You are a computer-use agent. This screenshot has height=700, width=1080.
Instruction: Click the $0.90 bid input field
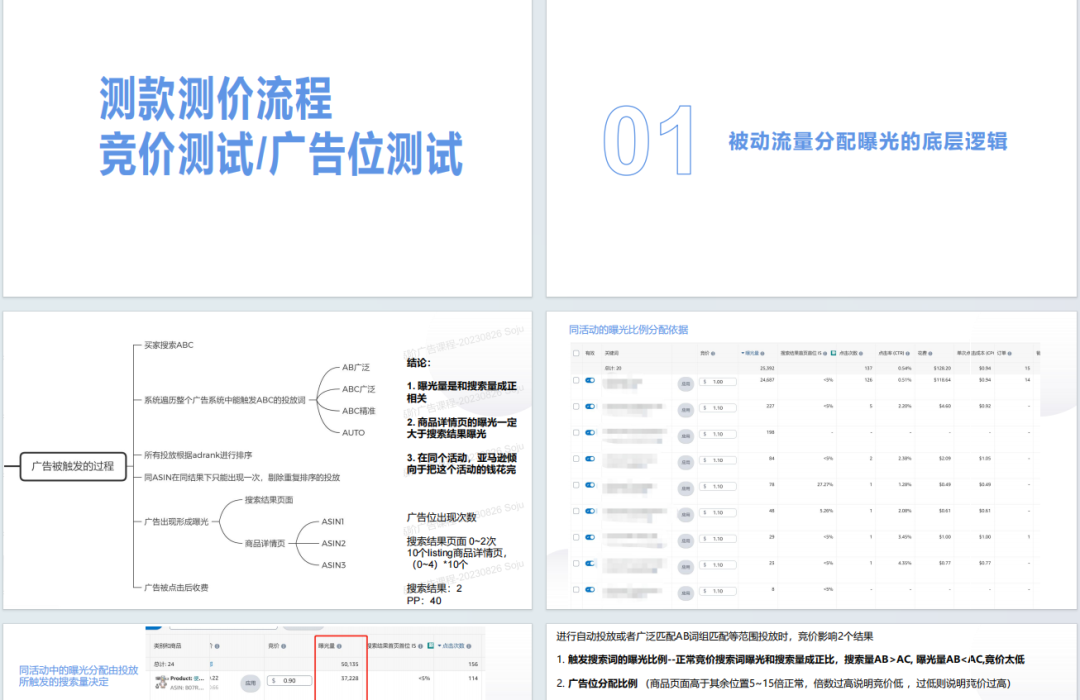point(288,680)
